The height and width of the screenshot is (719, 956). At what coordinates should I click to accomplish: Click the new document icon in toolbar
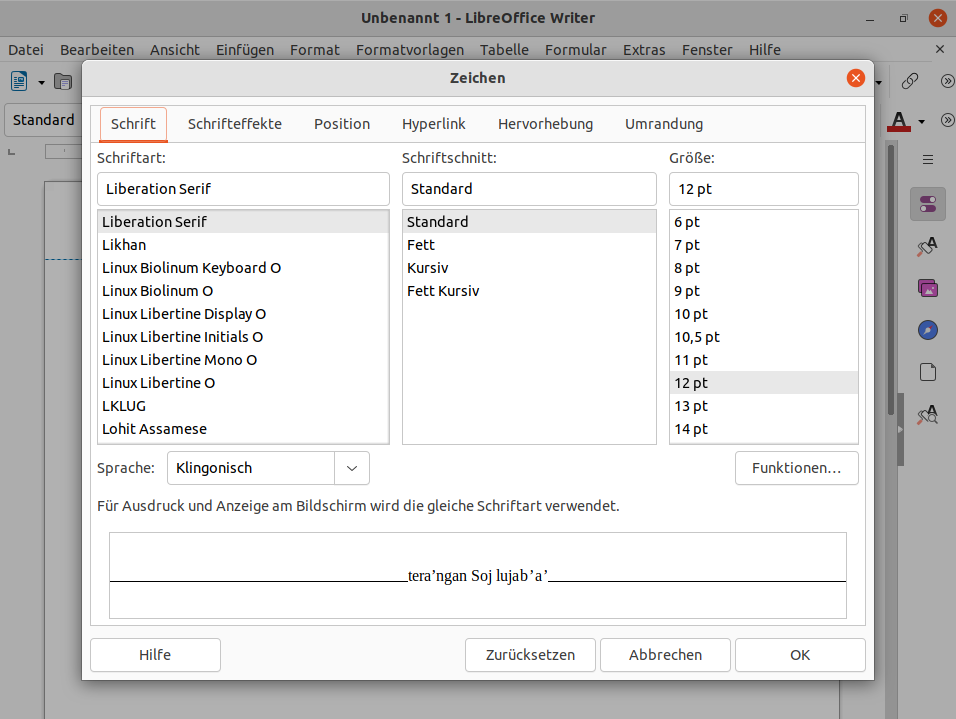pyautogui.click(x=19, y=81)
